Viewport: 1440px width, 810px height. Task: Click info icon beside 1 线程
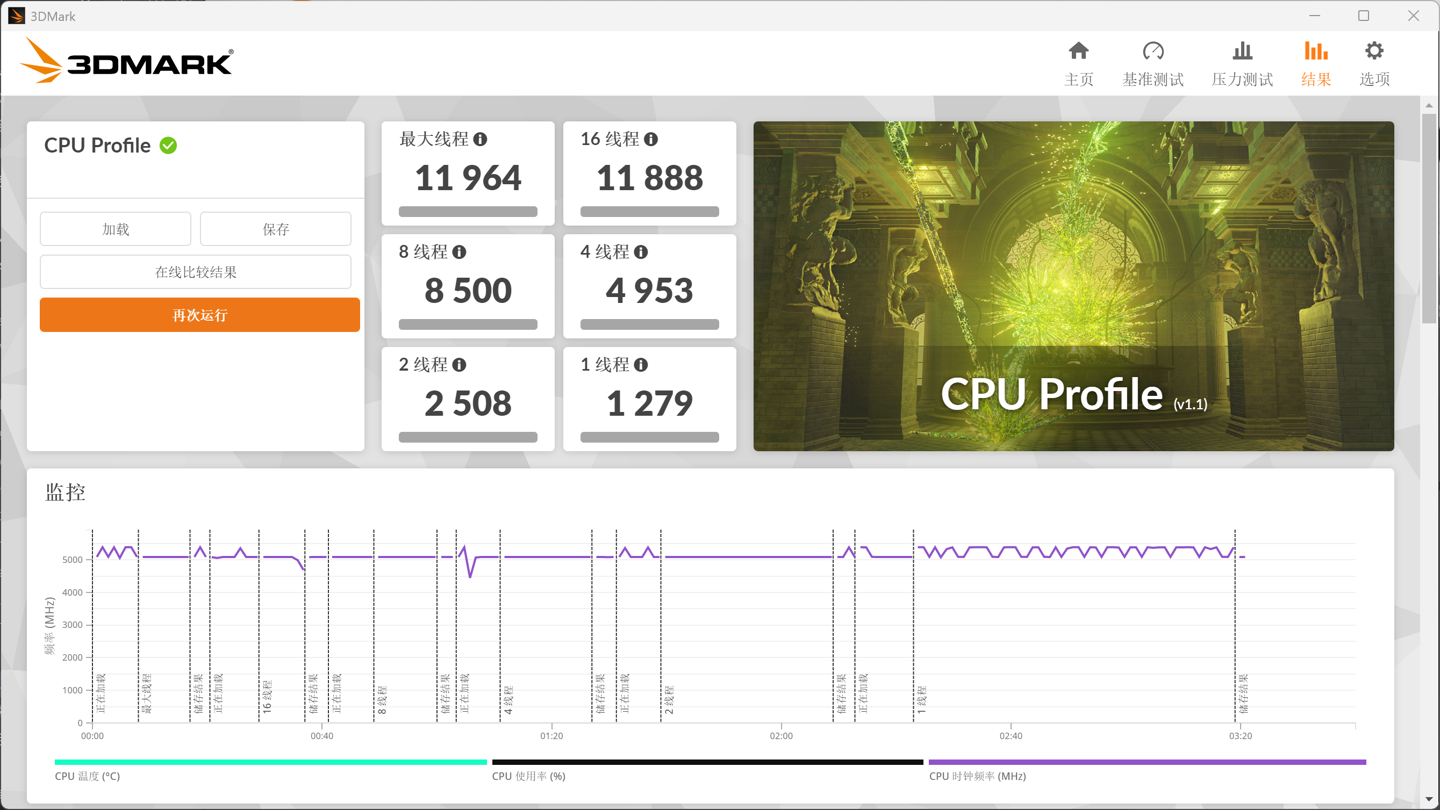641,365
